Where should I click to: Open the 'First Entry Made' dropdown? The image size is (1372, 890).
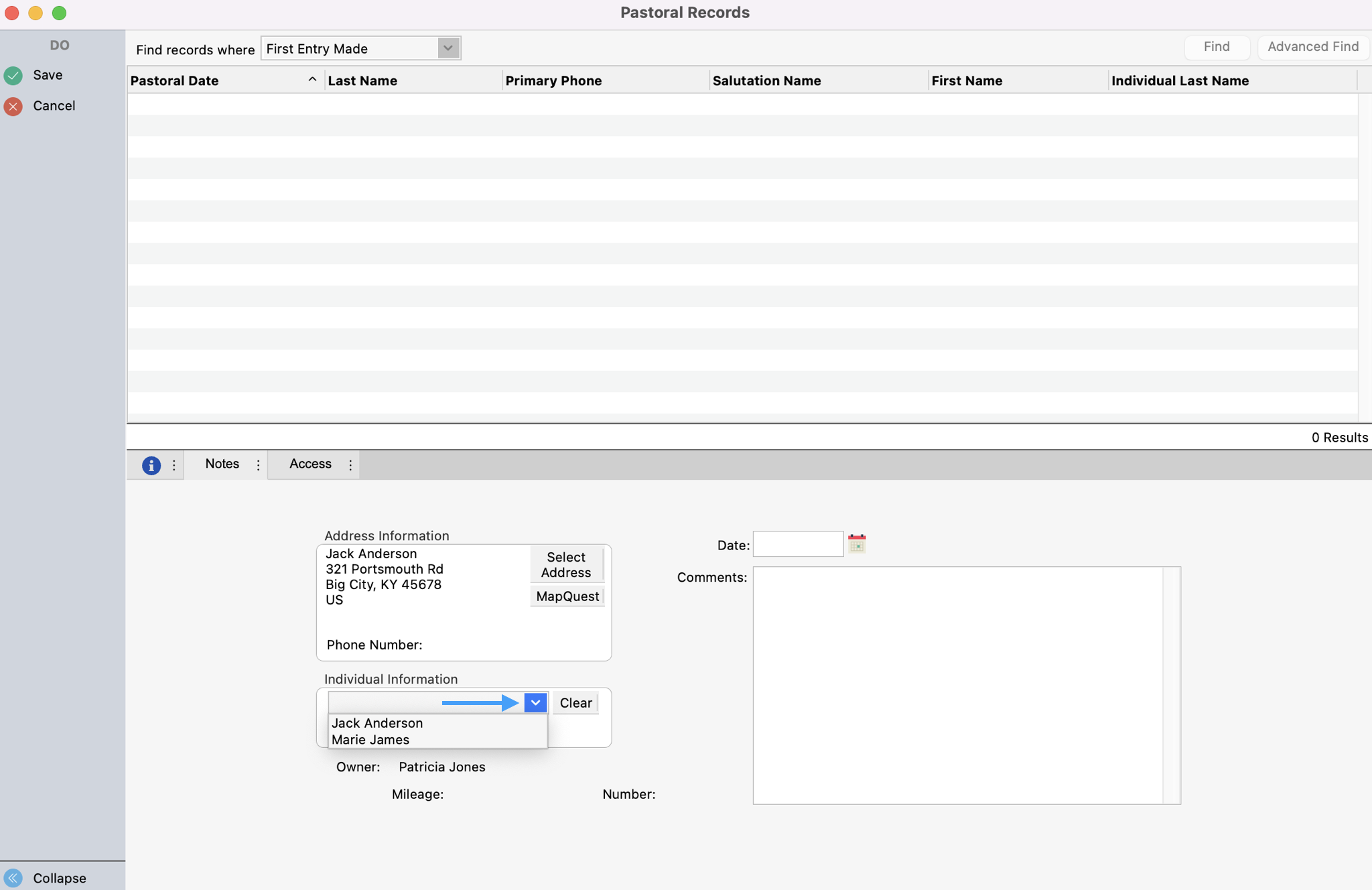[x=447, y=48]
